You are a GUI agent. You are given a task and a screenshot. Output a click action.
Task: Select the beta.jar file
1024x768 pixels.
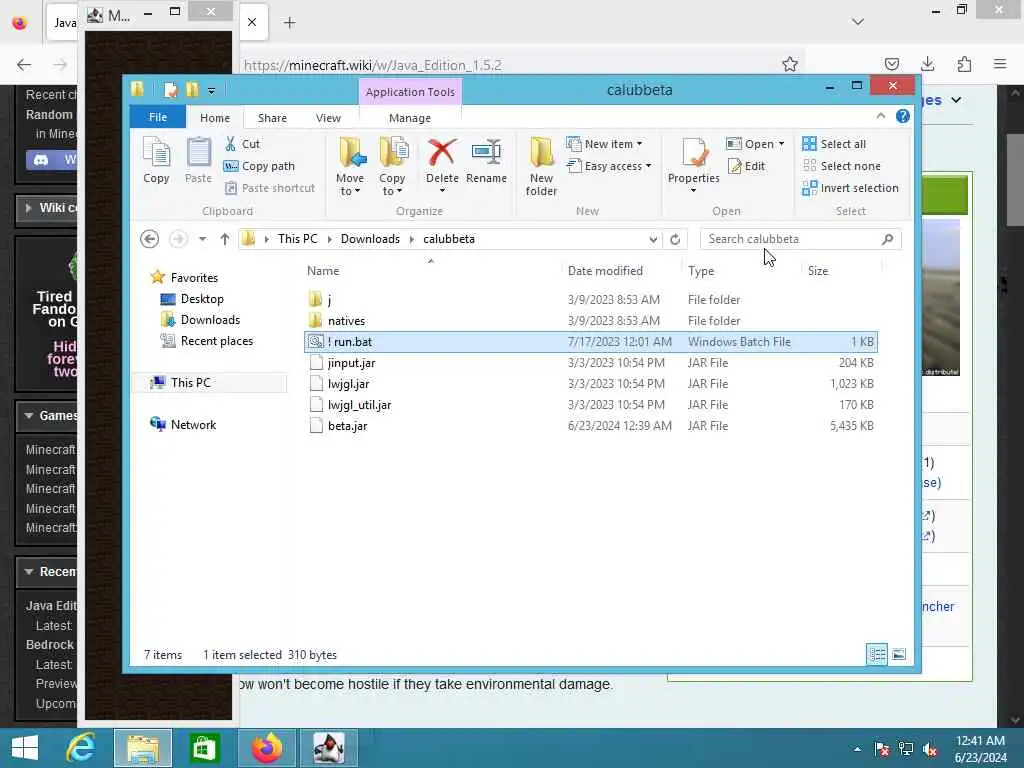click(592, 426)
